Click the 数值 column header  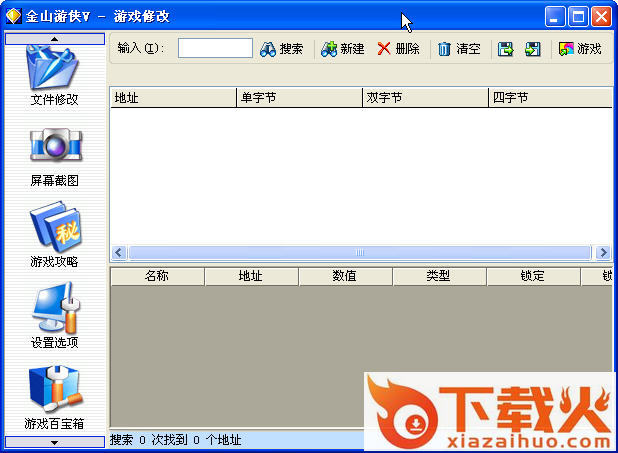[345, 276]
